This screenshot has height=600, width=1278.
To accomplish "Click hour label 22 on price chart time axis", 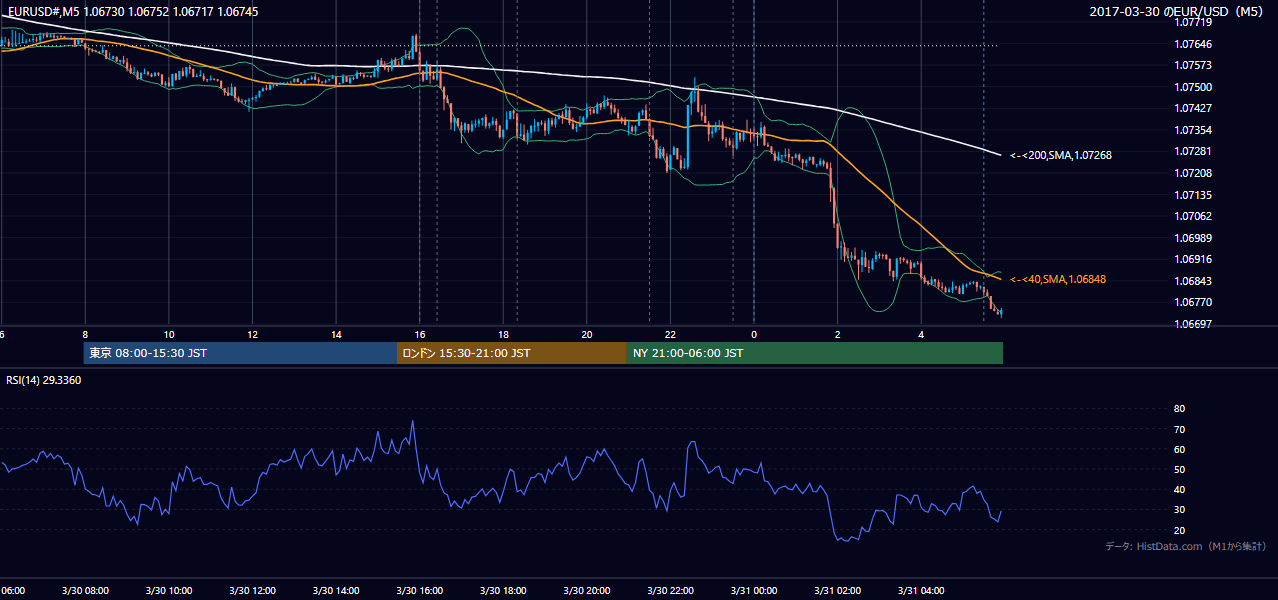I will click(670, 334).
